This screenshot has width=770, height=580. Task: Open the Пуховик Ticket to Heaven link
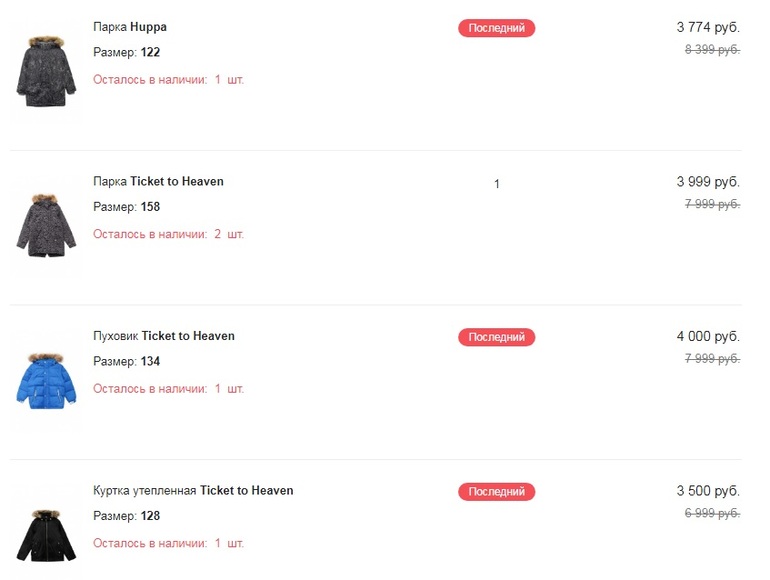[164, 336]
